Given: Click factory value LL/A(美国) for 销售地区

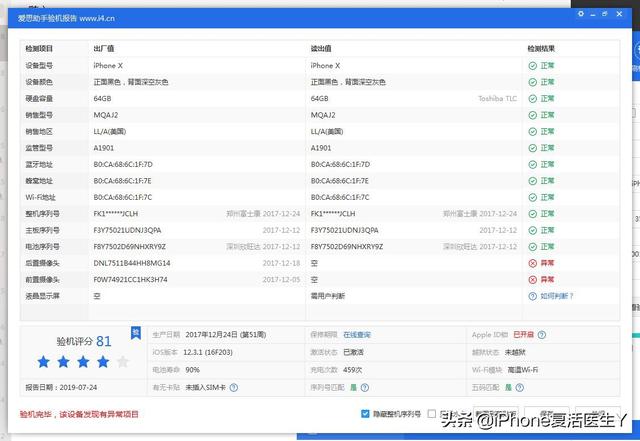Looking at the screenshot, I should coord(110,131).
